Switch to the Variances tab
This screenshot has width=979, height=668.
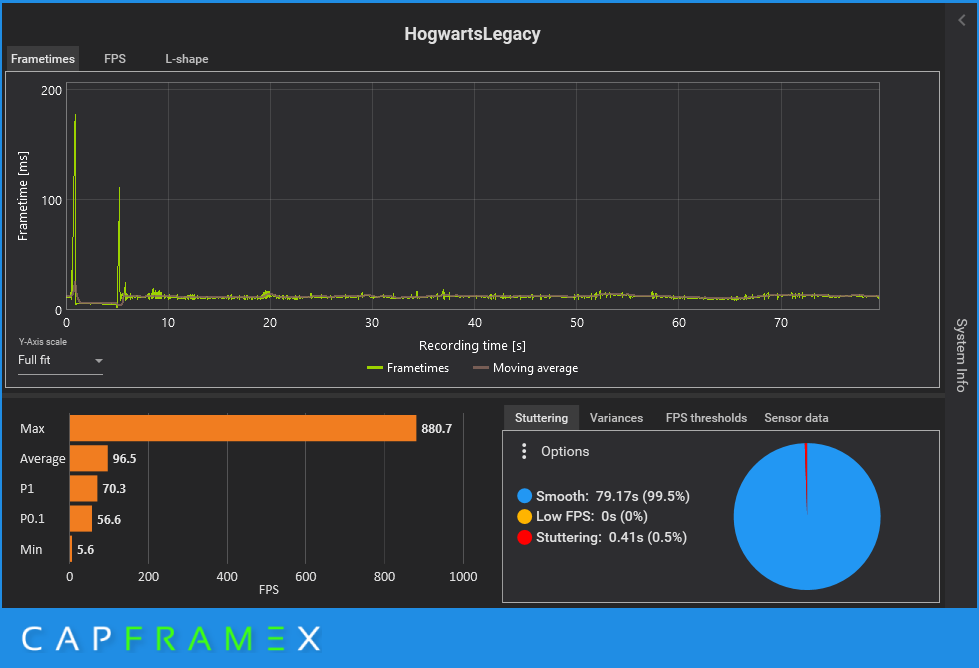pos(616,418)
